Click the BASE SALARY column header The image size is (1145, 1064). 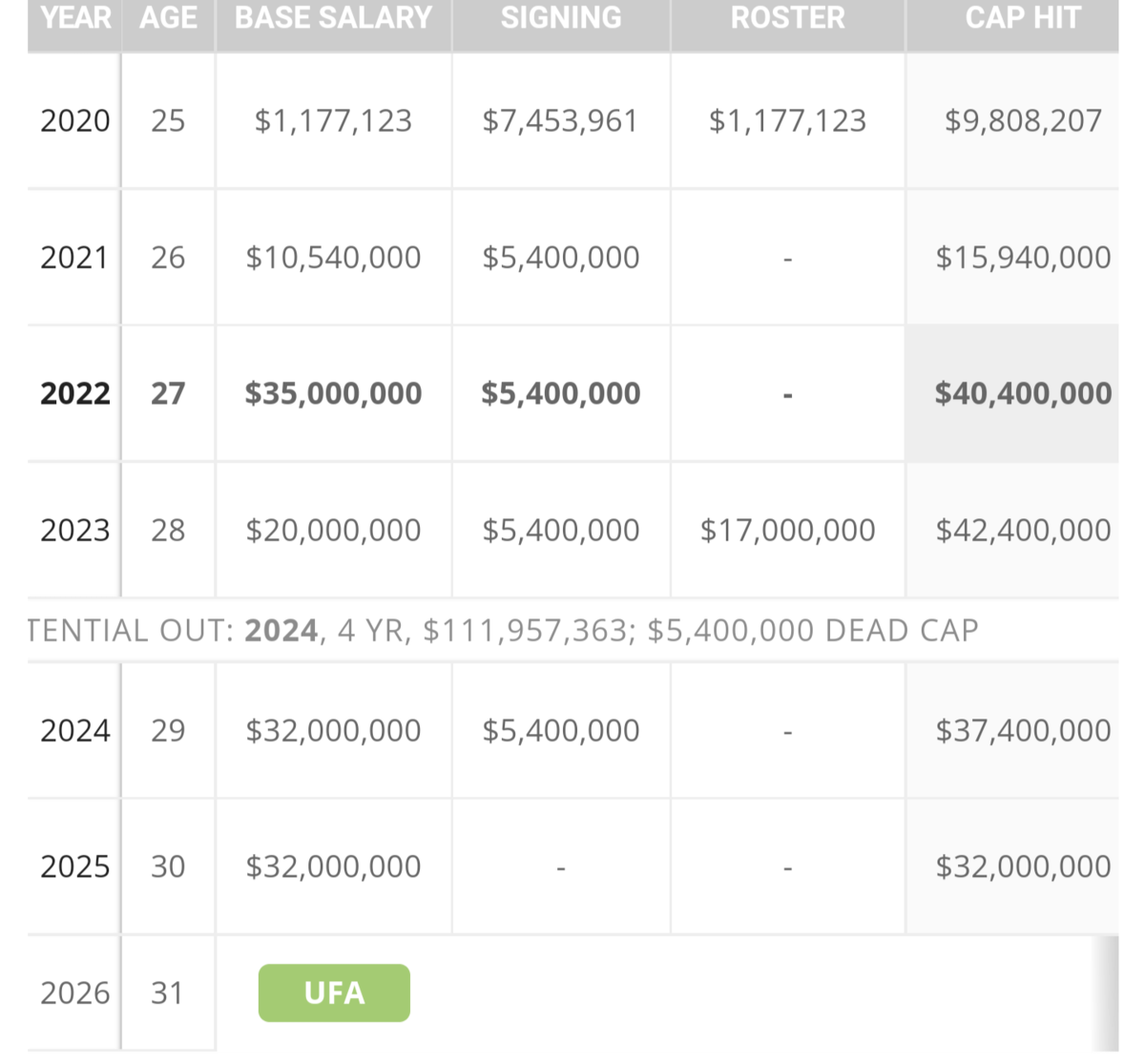click(333, 18)
